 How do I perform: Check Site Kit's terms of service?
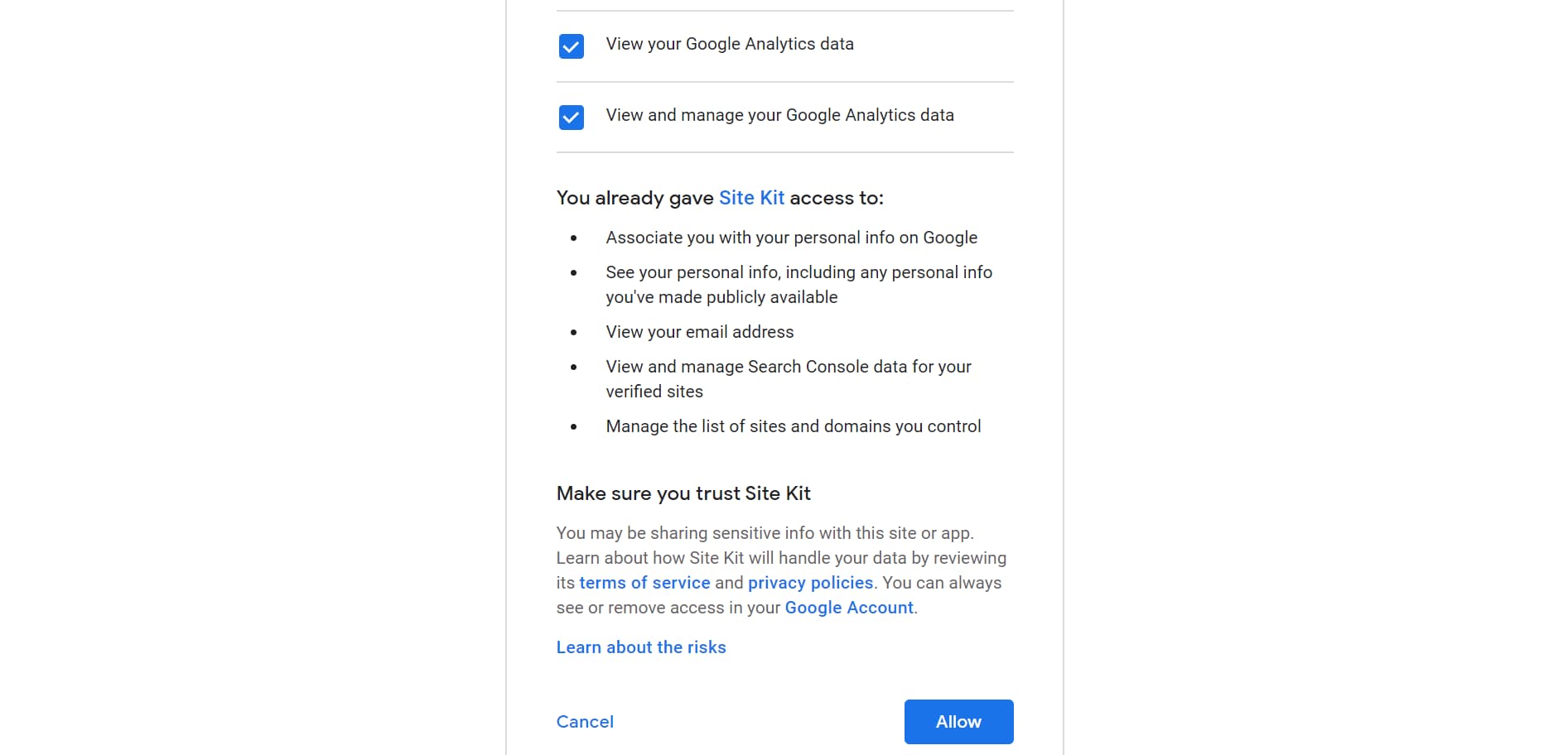coord(644,583)
